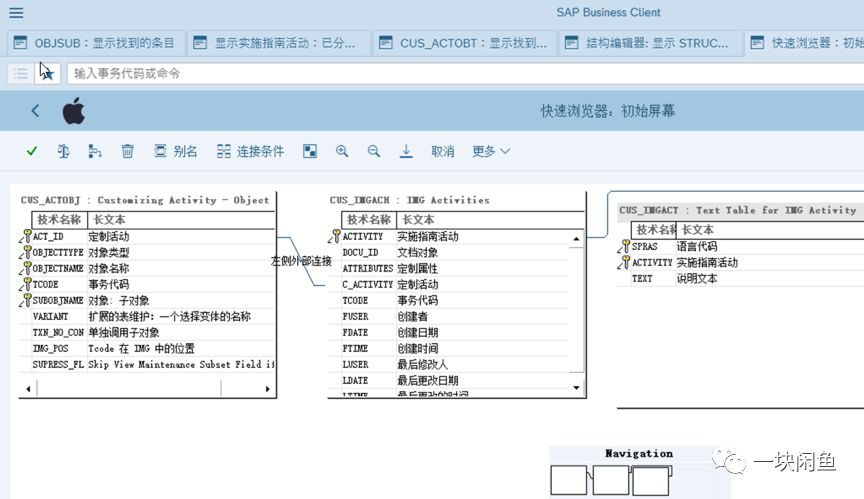
Task: Click the scroll down arrow of CUS_IMGACH
Action: pos(576,388)
